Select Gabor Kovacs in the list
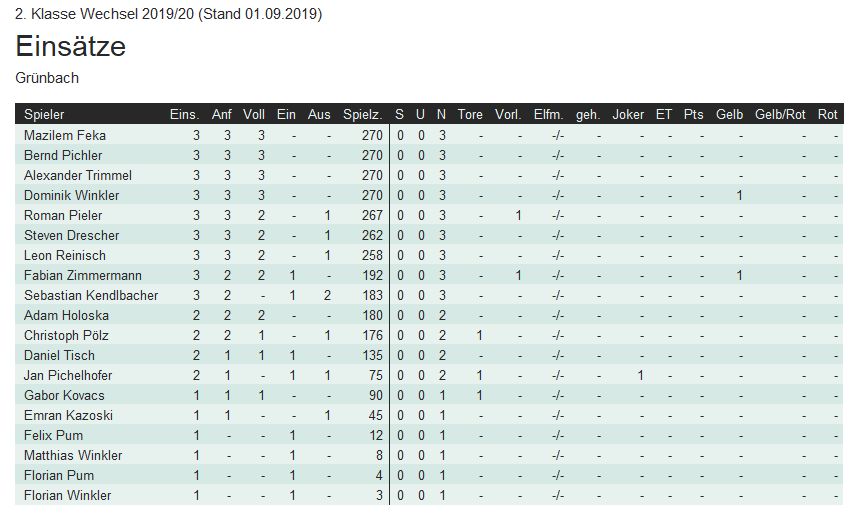858x512 pixels. point(64,395)
